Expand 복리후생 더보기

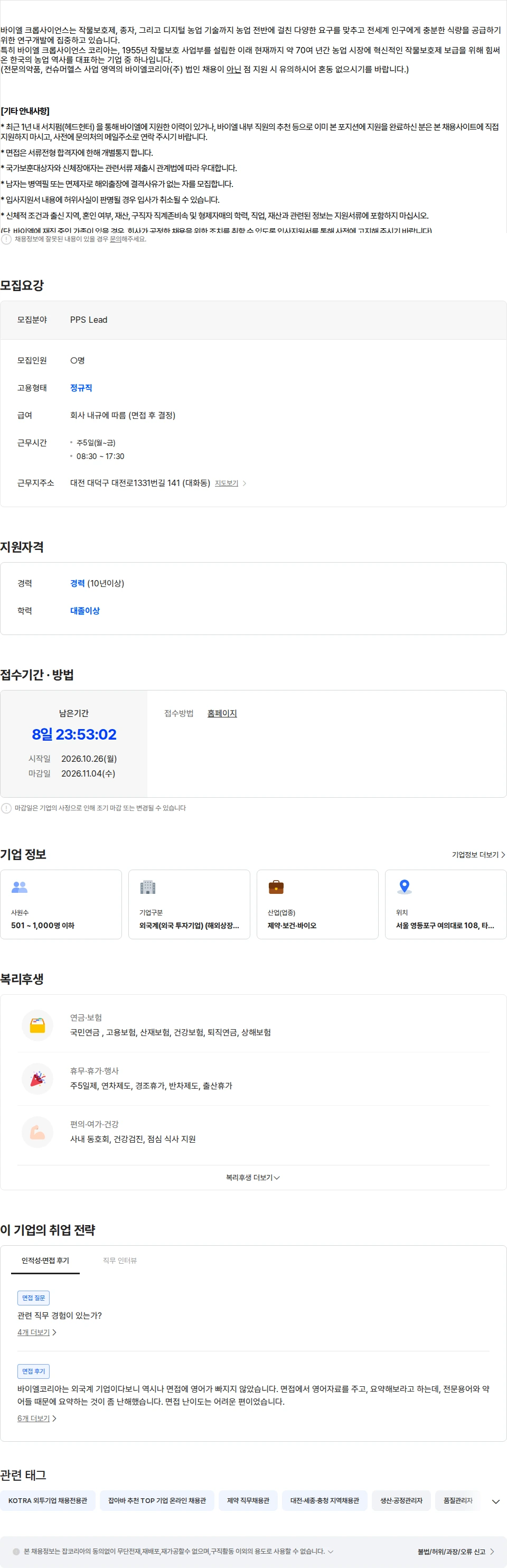(252, 1178)
